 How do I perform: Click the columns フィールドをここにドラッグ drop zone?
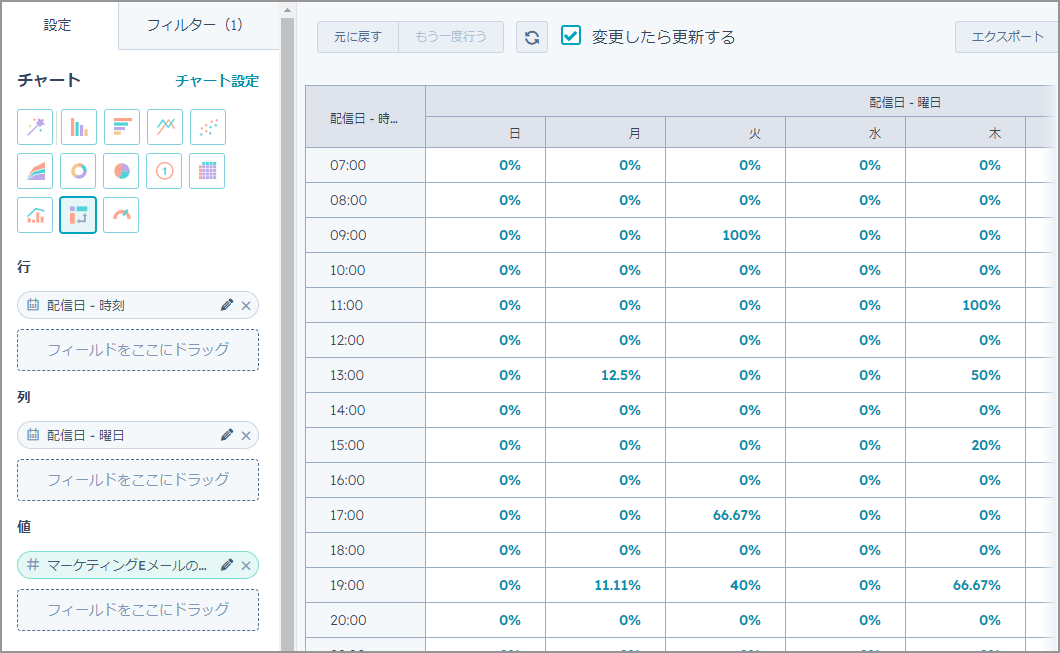pyautogui.click(x=138, y=480)
